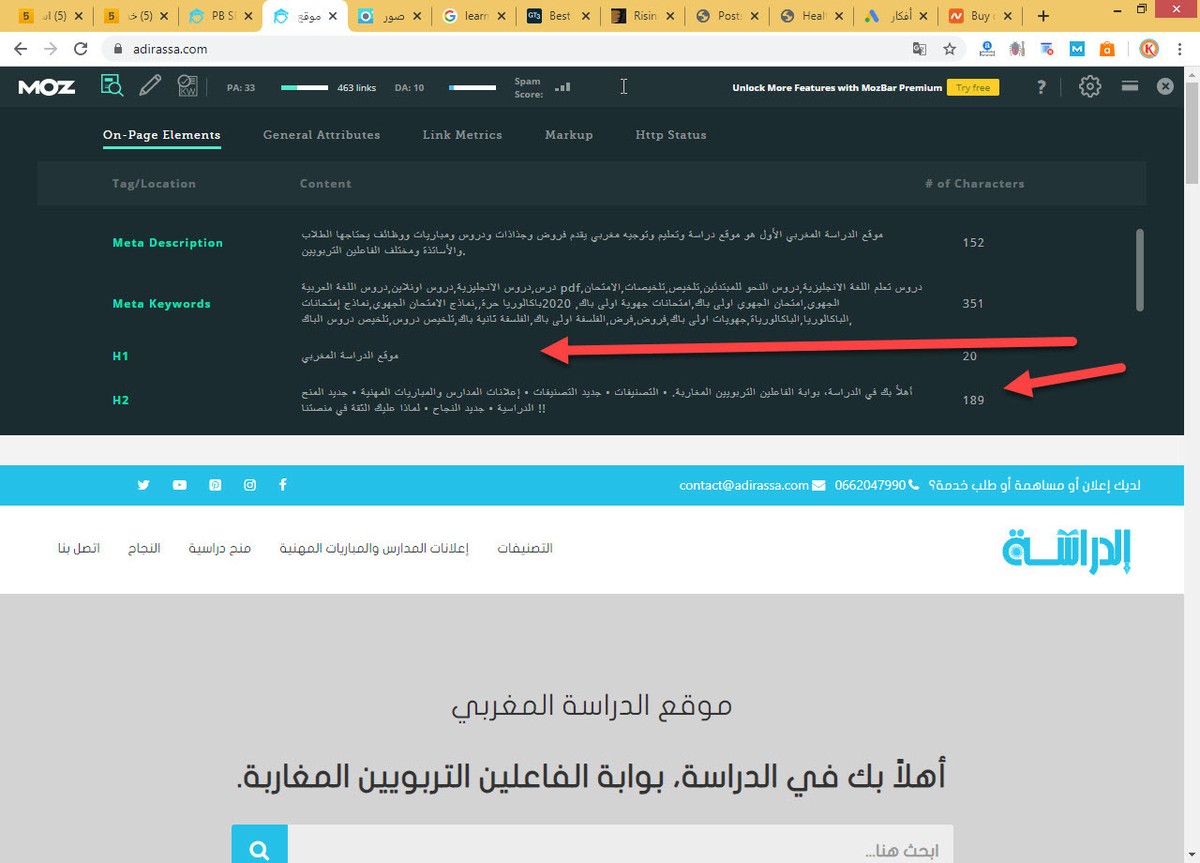Open the site's Instagram icon

(250, 485)
